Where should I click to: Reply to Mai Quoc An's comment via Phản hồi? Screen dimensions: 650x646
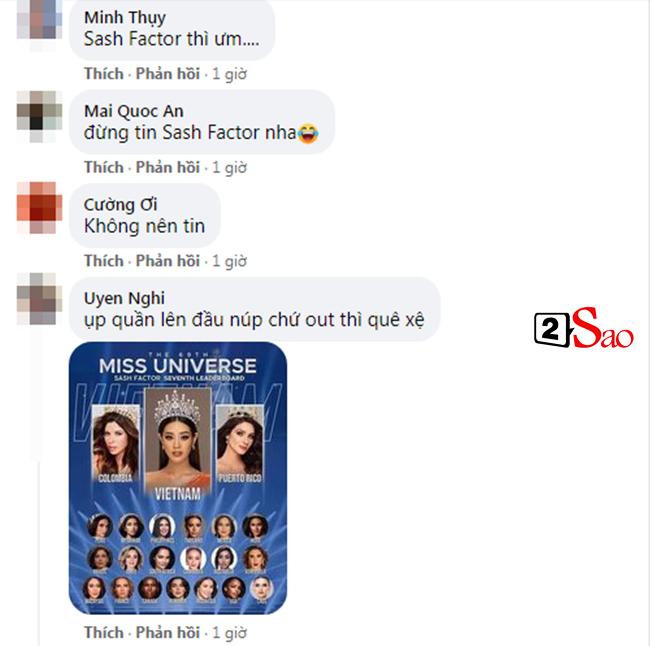click(x=168, y=168)
